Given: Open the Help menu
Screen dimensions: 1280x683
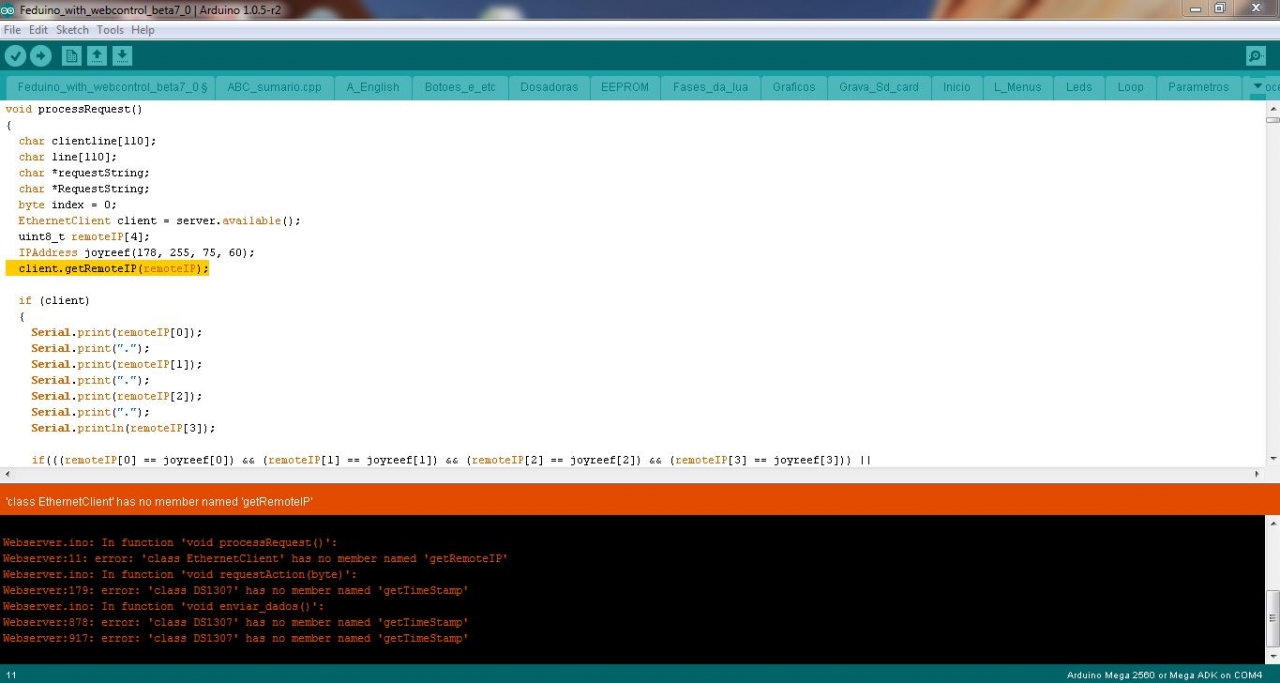Looking at the screenshot, I should (143, 30).
